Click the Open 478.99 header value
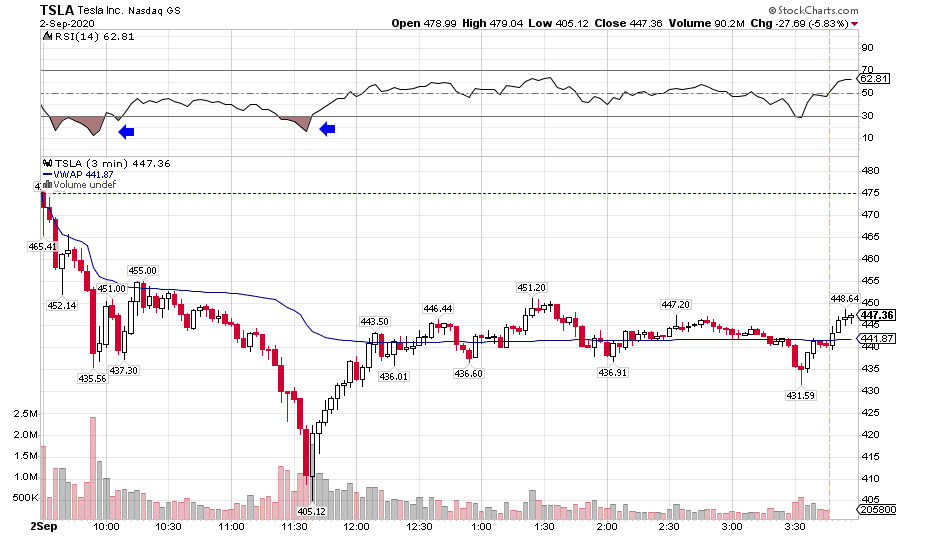 click(424, 23)
